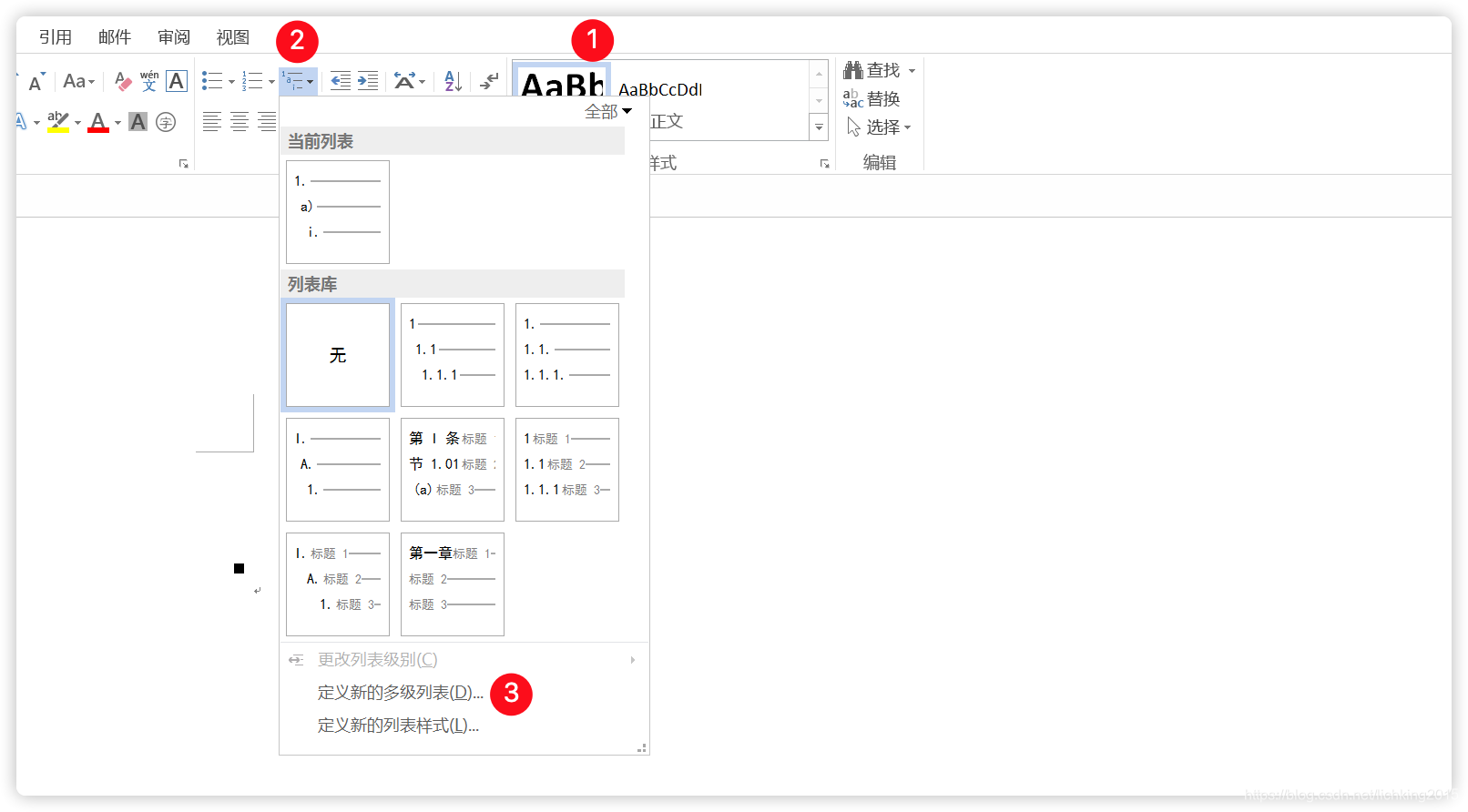Choose the I., A., 1. list style
Viewport: 1468px width, 812px height.
[x=338, y=470]
